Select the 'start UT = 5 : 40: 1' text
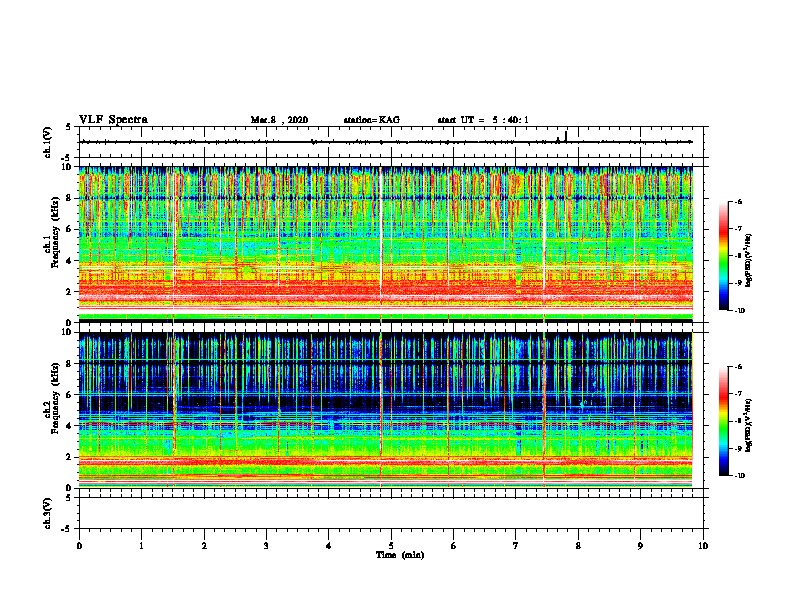792x612 pixels. (483, 120)
